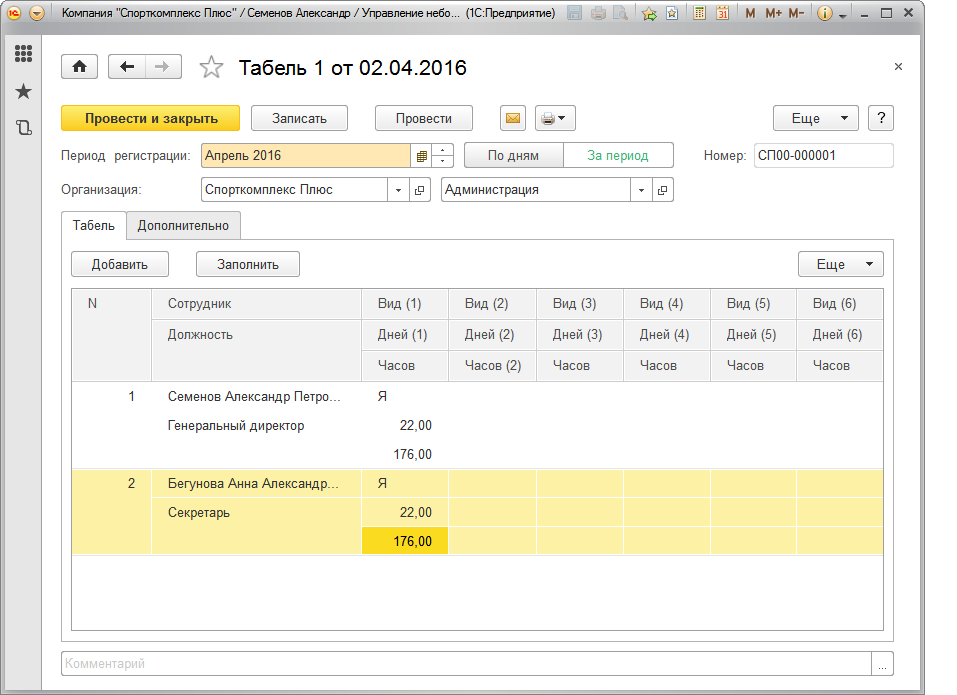Open the history icon in the left sidebar
This screenshot has height=695, width=957.
23,127
